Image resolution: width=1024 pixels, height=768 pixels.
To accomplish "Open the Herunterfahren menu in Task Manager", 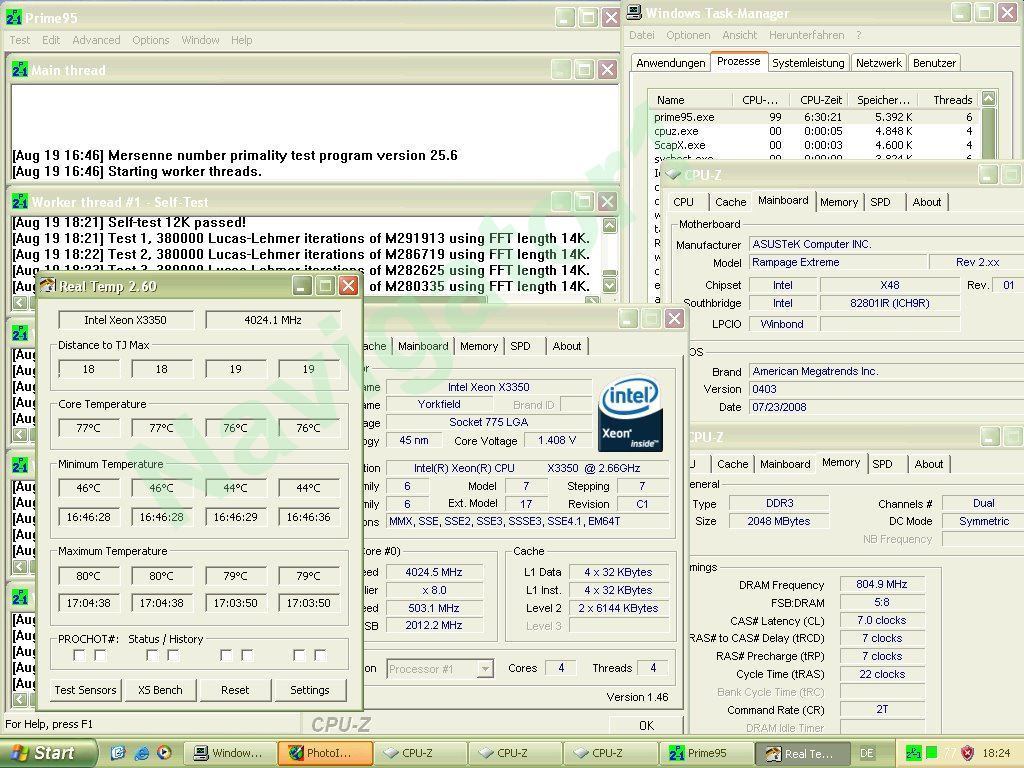I will (807, 35).
